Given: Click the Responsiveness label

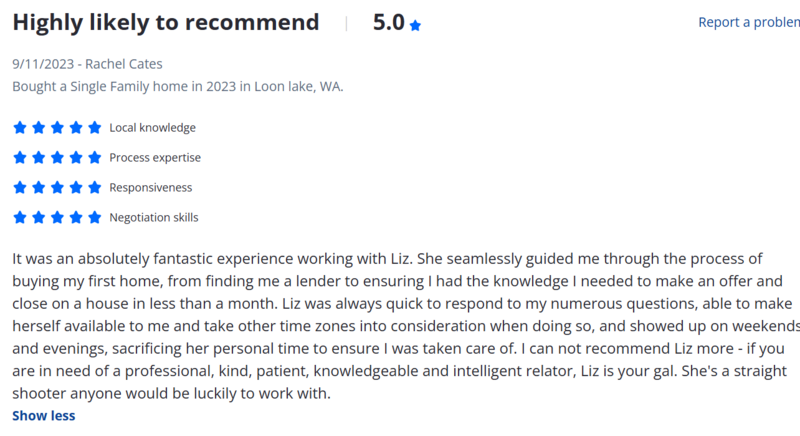Looking at the screenshot, I should (150, 187).
